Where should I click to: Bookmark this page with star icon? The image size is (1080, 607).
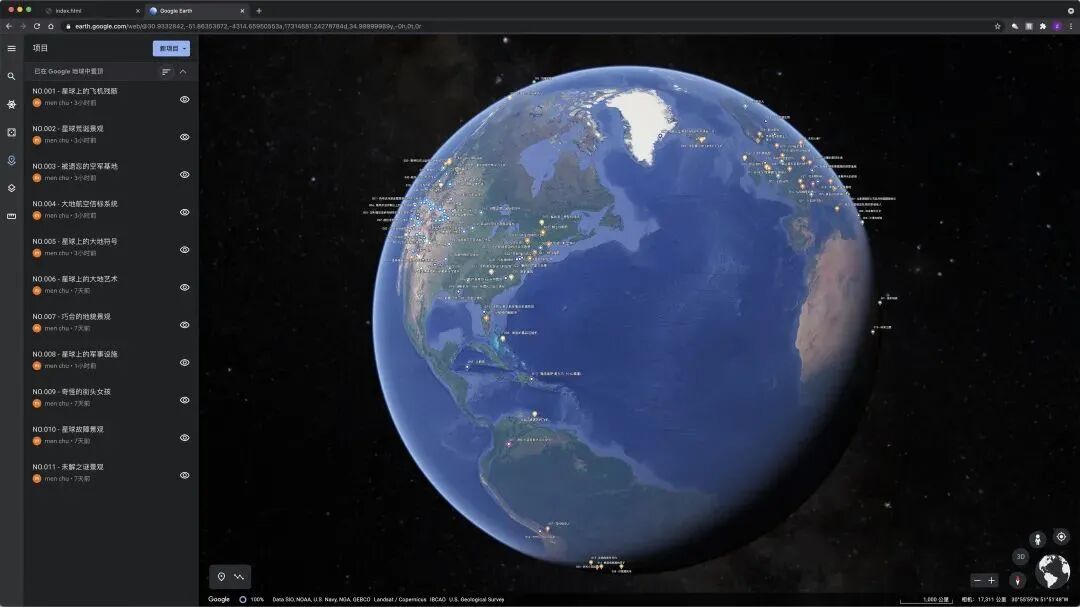(997, 26)
